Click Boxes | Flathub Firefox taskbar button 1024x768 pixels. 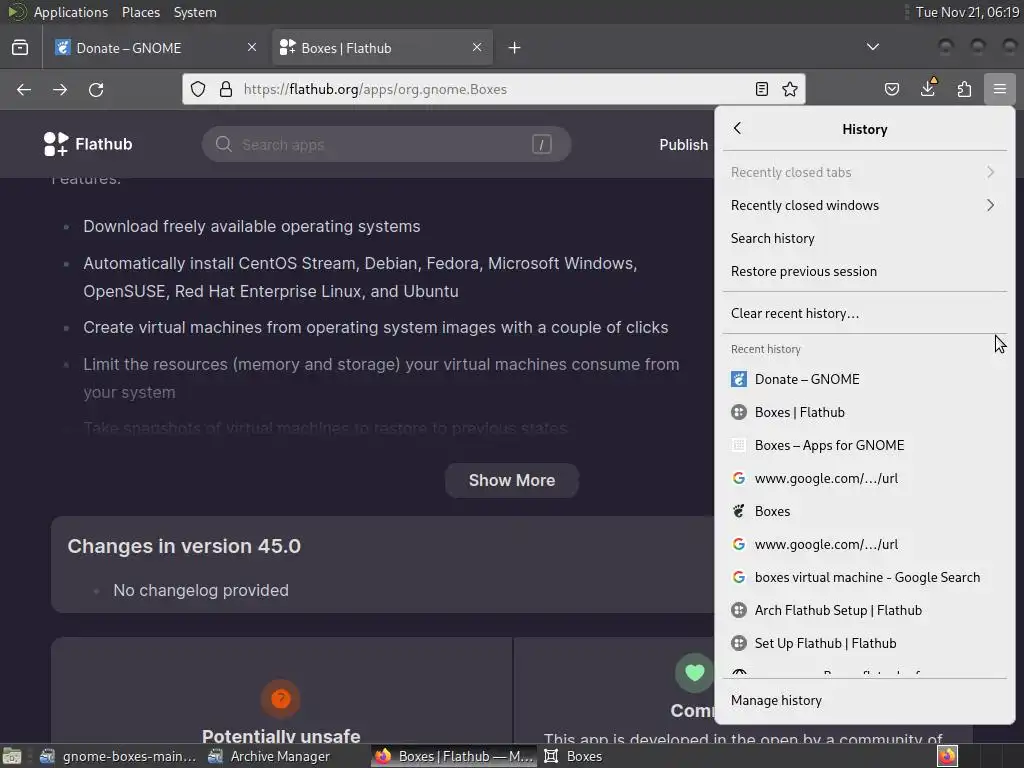(x=454, y=756)
